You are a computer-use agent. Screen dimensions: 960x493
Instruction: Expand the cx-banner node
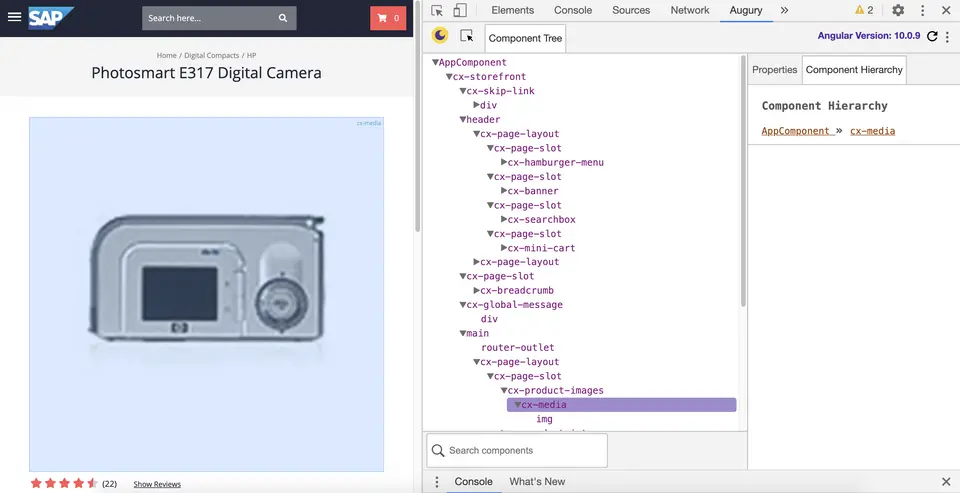[504, 191]
